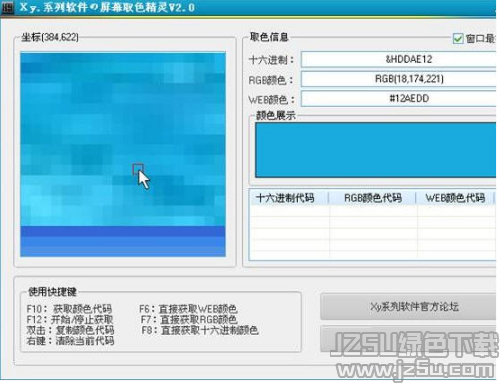Click the blue 颜色展示 color preview

coord(375,150)
